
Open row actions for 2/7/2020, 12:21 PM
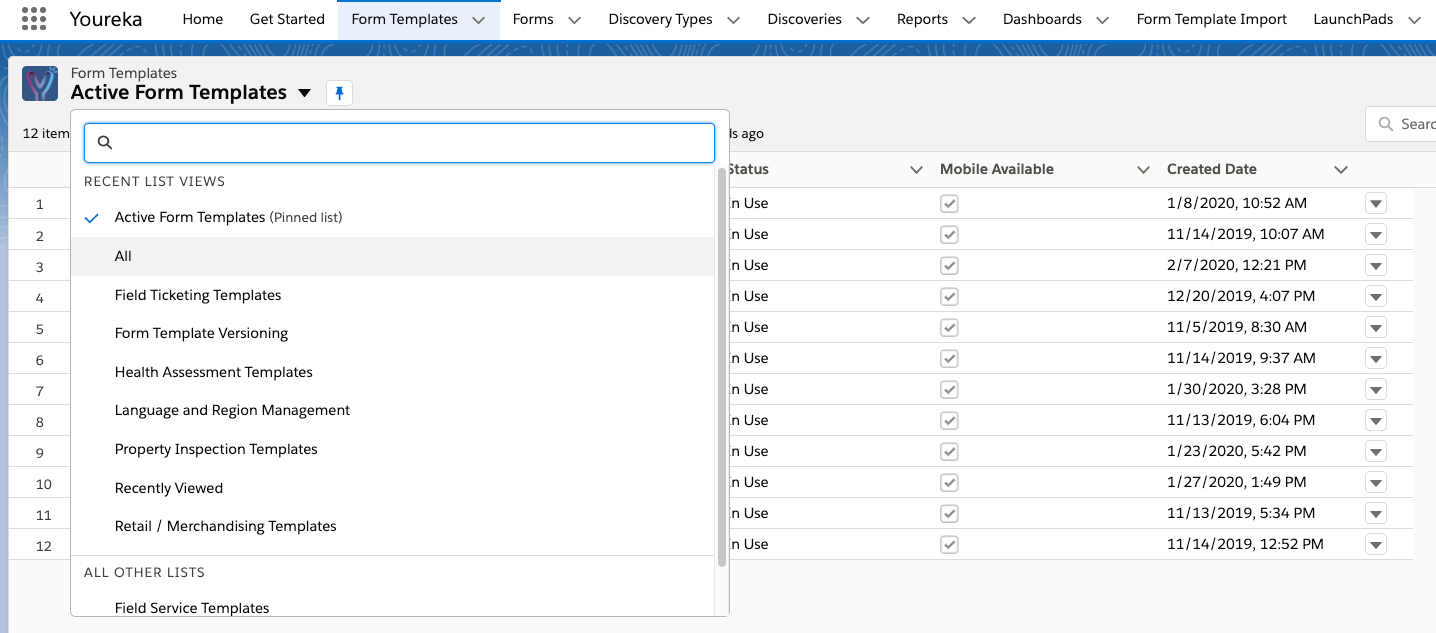[x=1376, y=265]
